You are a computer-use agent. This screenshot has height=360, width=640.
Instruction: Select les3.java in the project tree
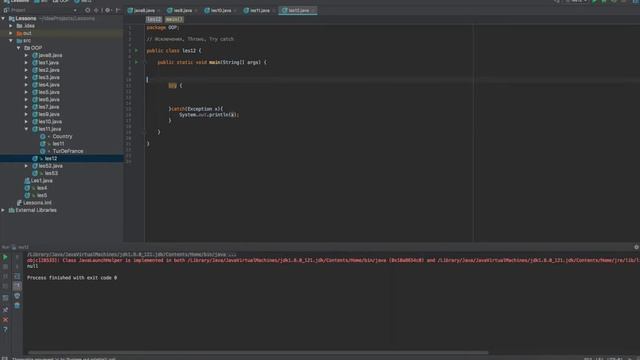click(x=49, y=77)
